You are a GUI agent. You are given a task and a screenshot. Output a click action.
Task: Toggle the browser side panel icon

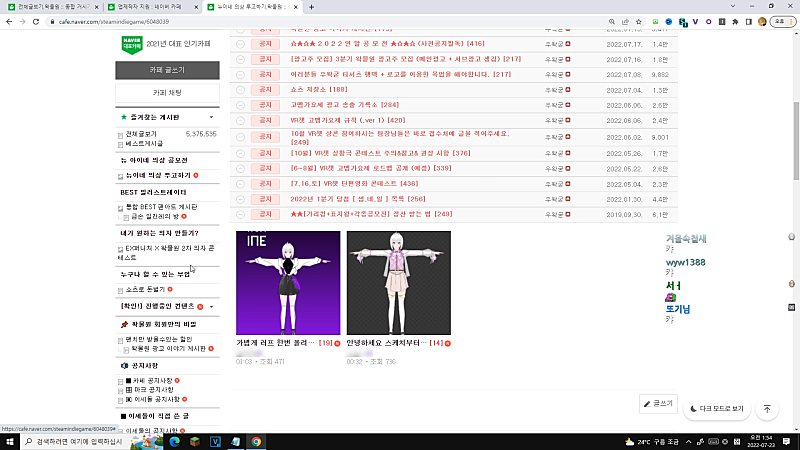pos(748,22)
